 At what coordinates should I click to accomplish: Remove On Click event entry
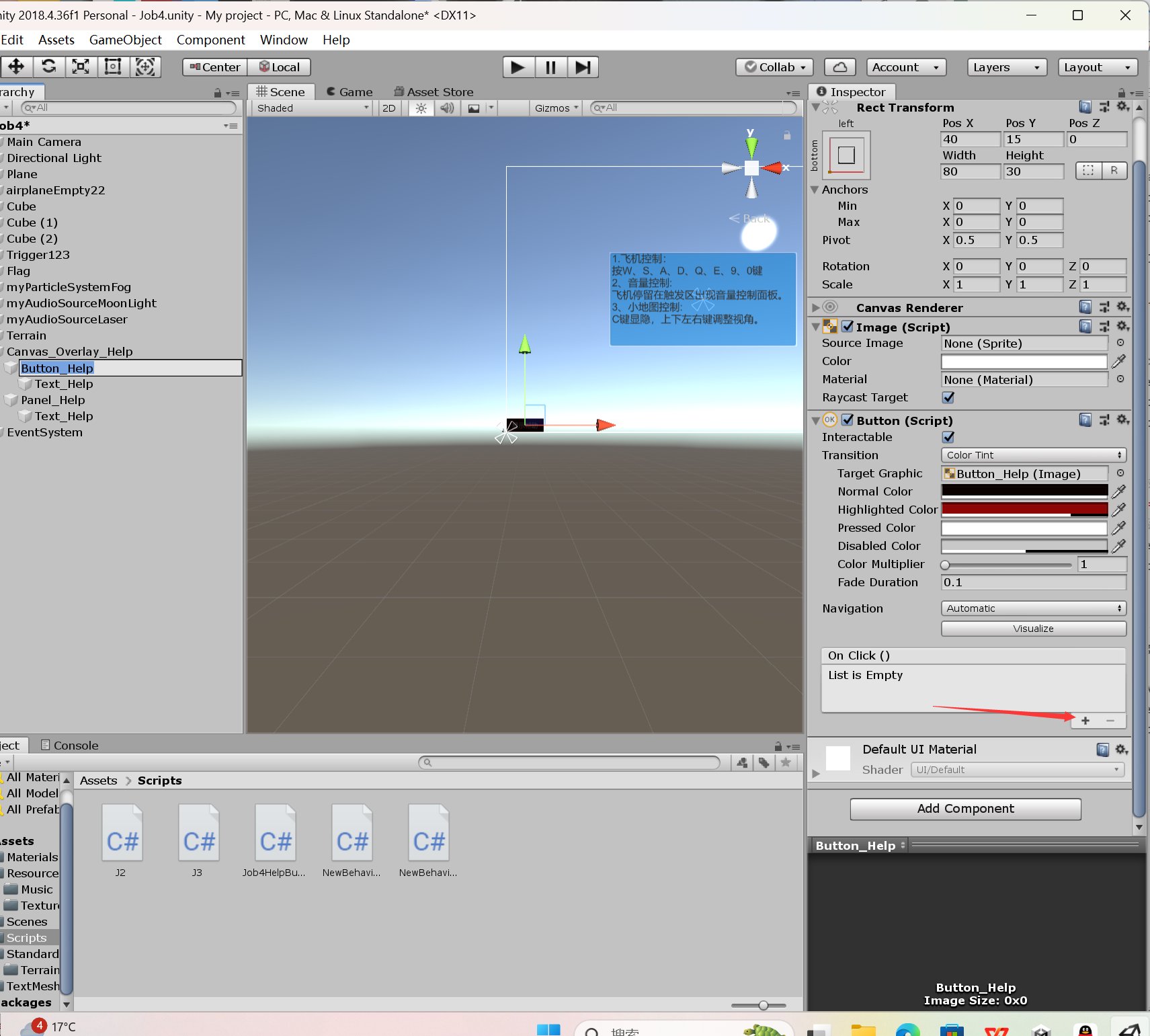point(1110,721)
